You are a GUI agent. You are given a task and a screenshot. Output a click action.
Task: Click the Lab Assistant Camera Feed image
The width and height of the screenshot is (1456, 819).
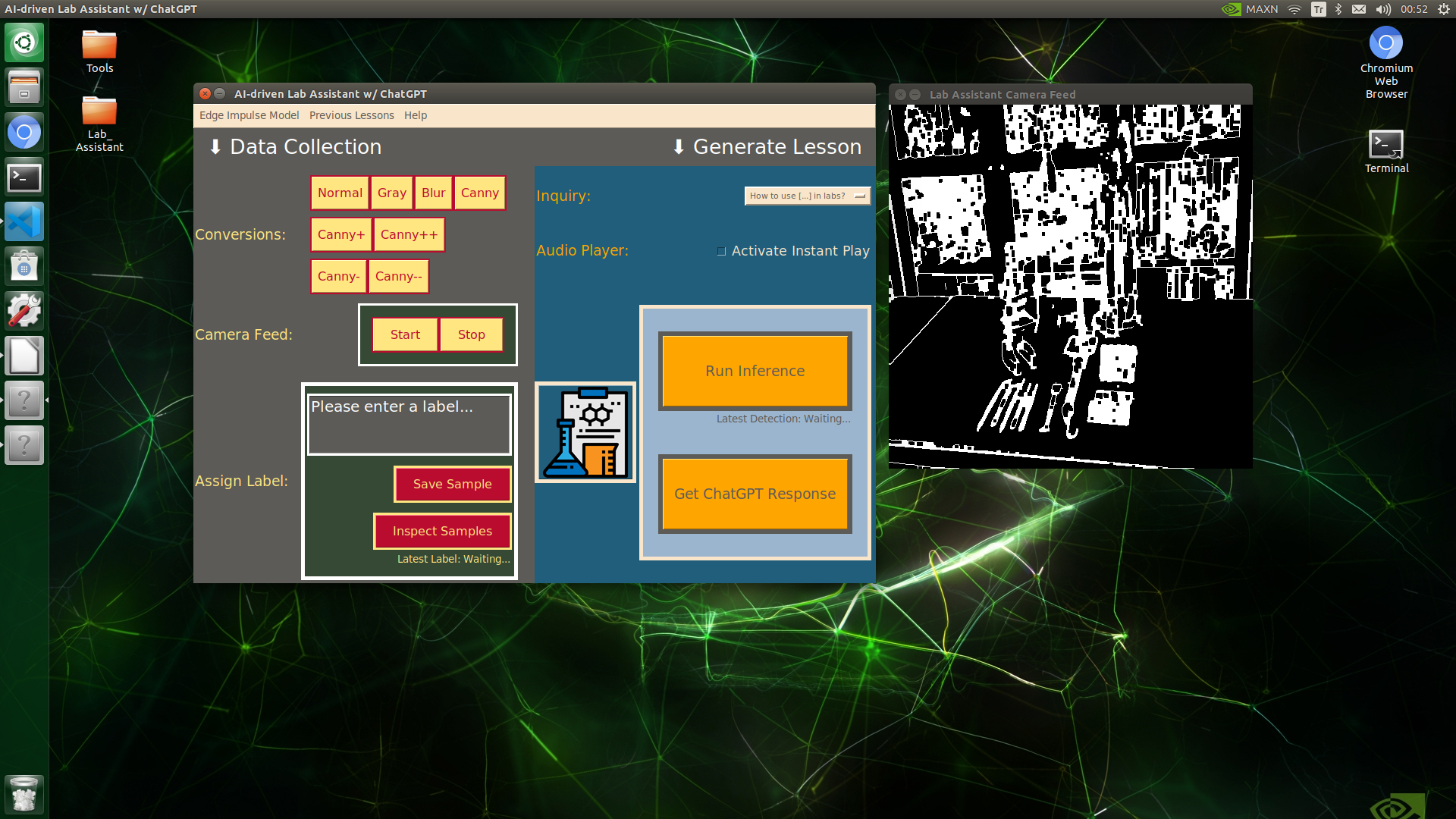1070,286
